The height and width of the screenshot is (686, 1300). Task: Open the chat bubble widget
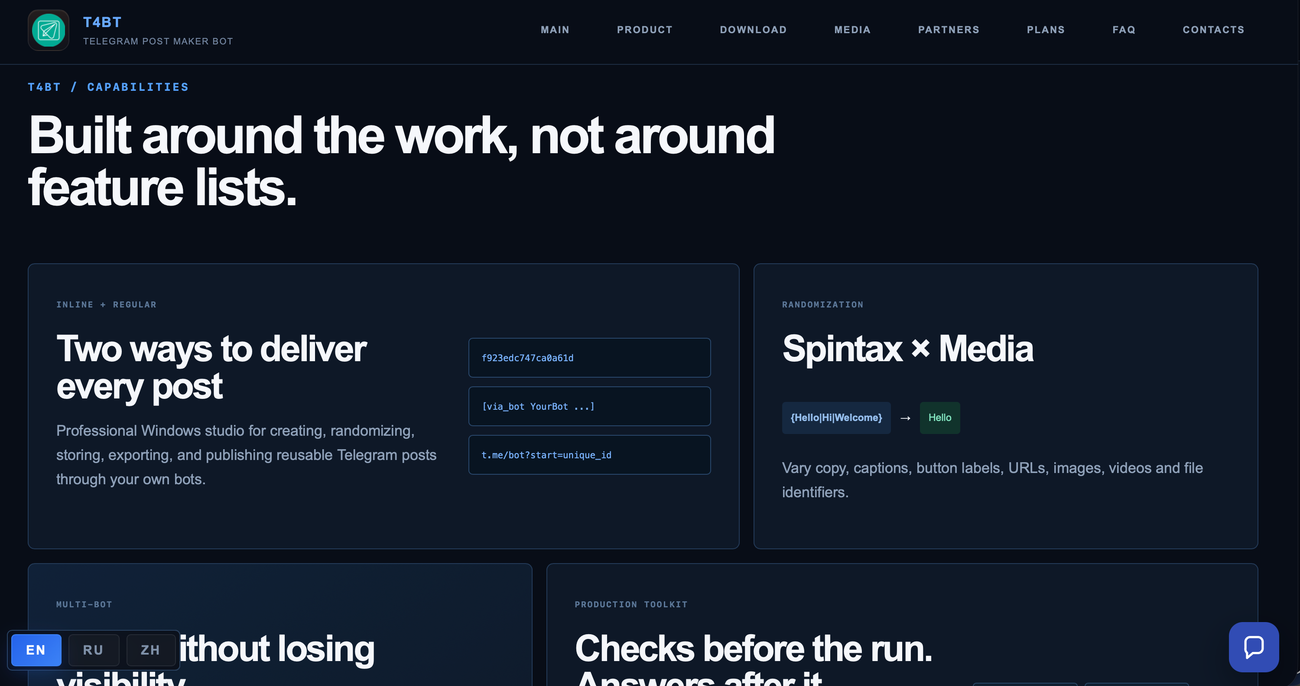coord(1254,647)
